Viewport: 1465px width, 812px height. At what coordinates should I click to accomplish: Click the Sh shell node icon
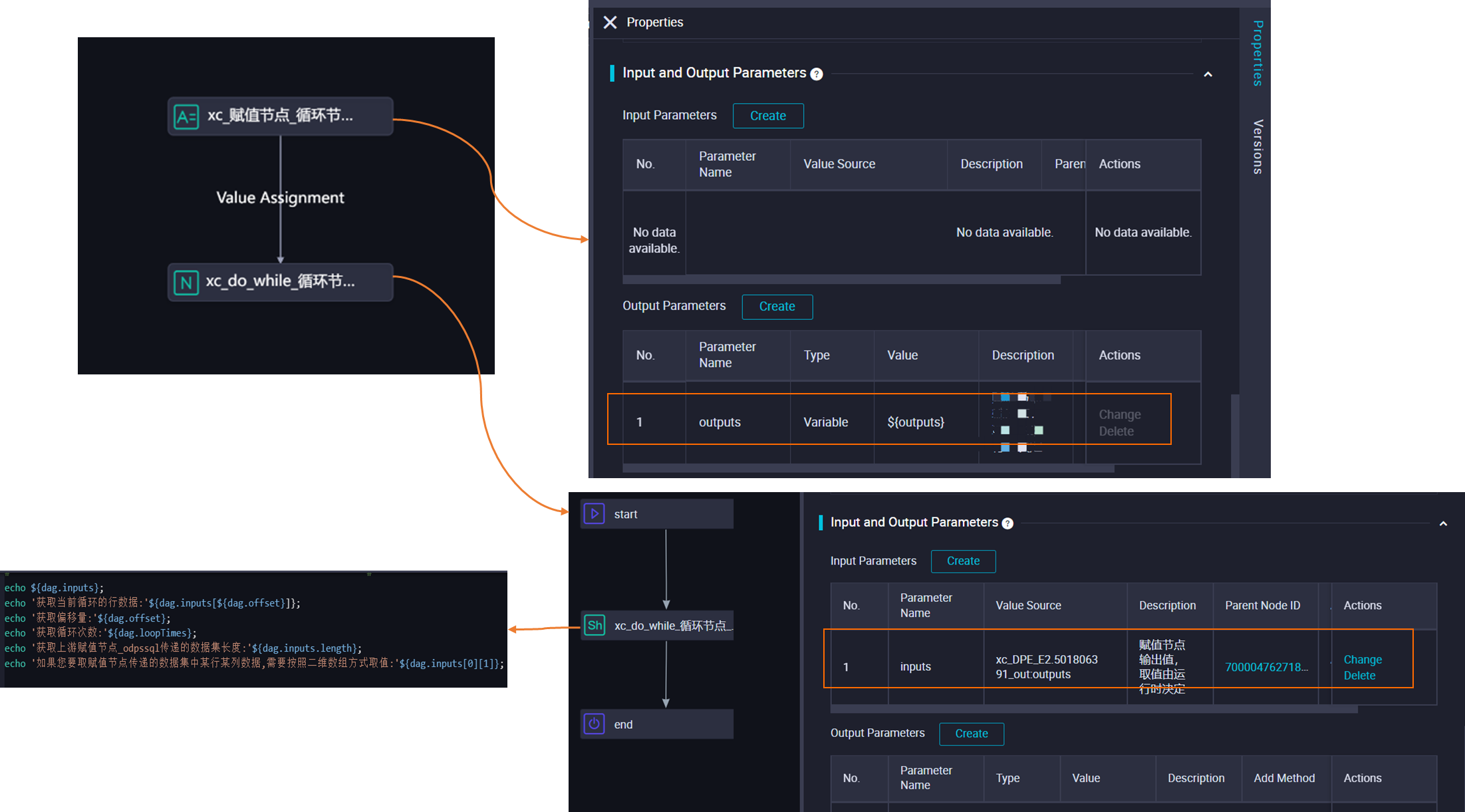click(595, 625)
